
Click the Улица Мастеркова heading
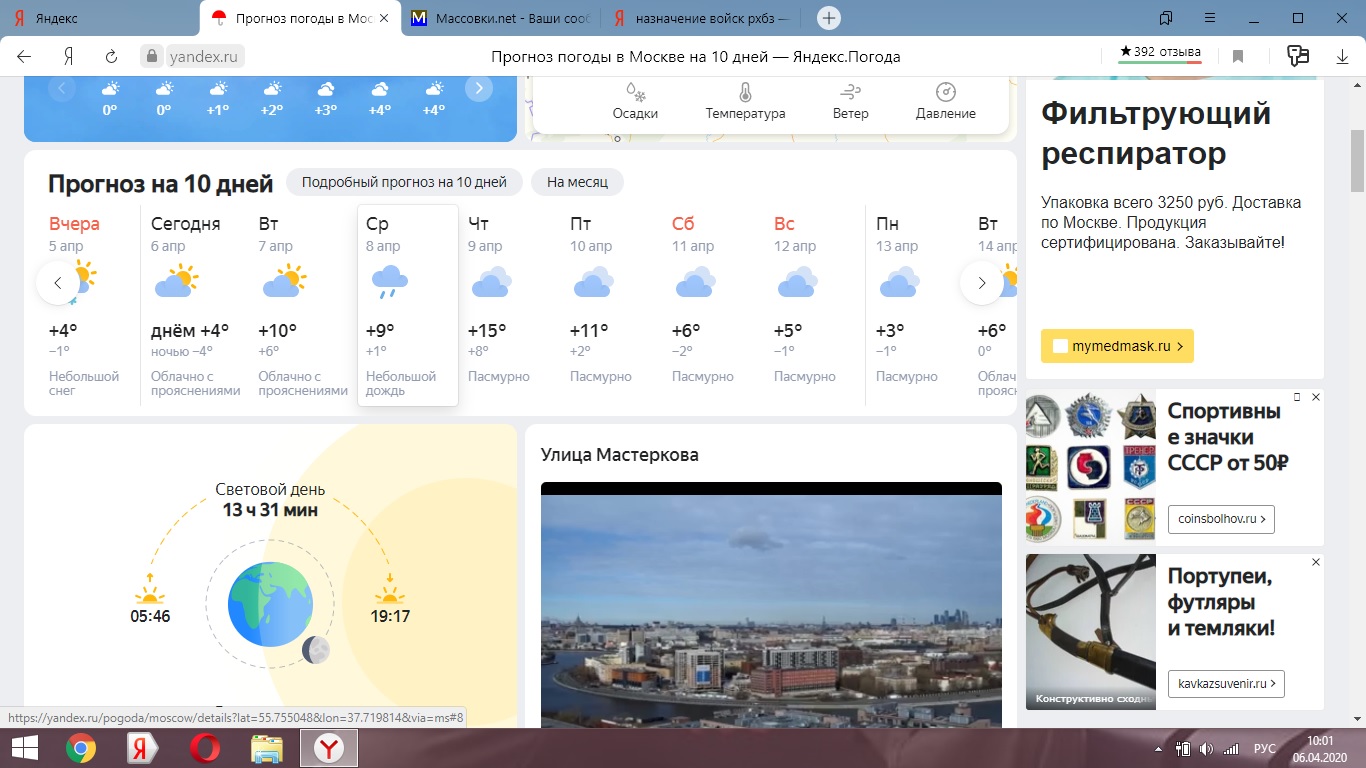click(620, 455)
